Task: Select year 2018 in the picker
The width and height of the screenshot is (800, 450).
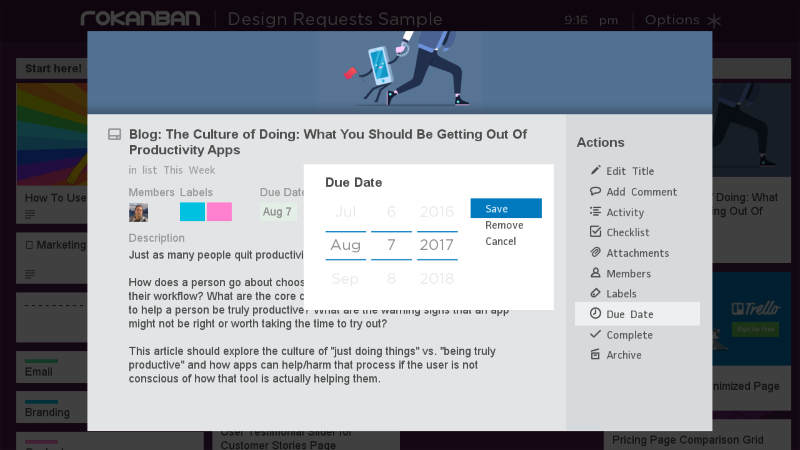Action: (437, 279)
